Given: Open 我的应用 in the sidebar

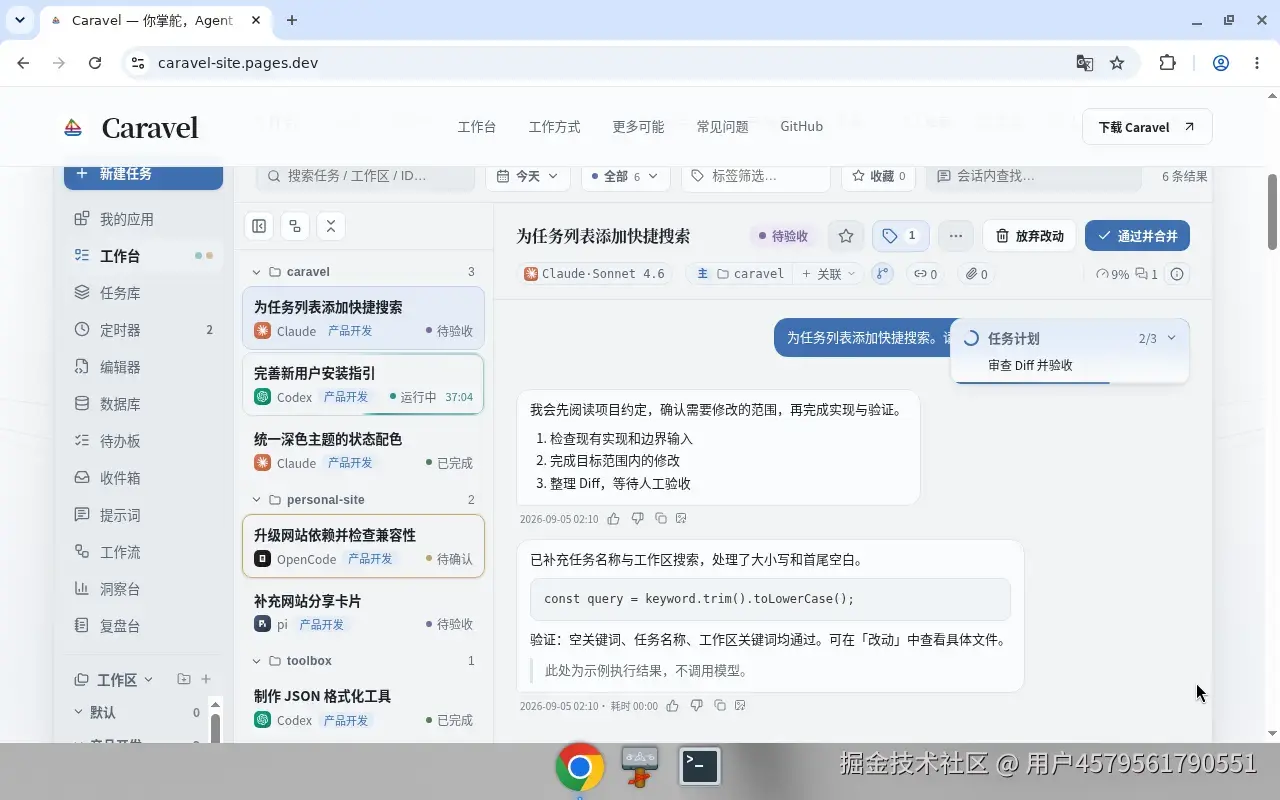Looking at the screenshot, I should pos(143,219).
